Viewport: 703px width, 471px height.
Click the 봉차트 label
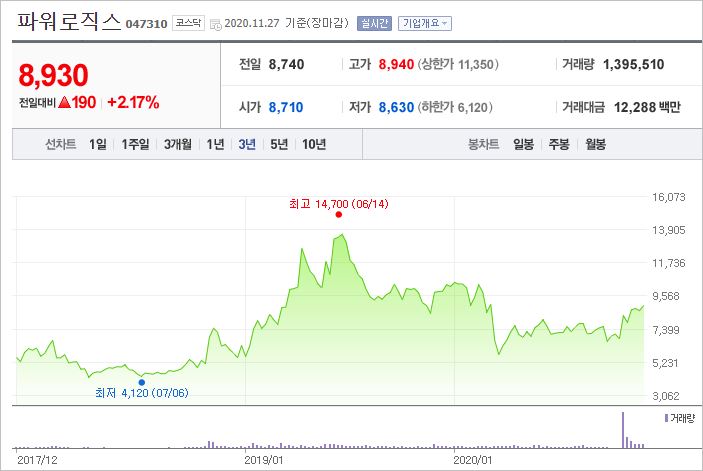[x=483, y=144]
